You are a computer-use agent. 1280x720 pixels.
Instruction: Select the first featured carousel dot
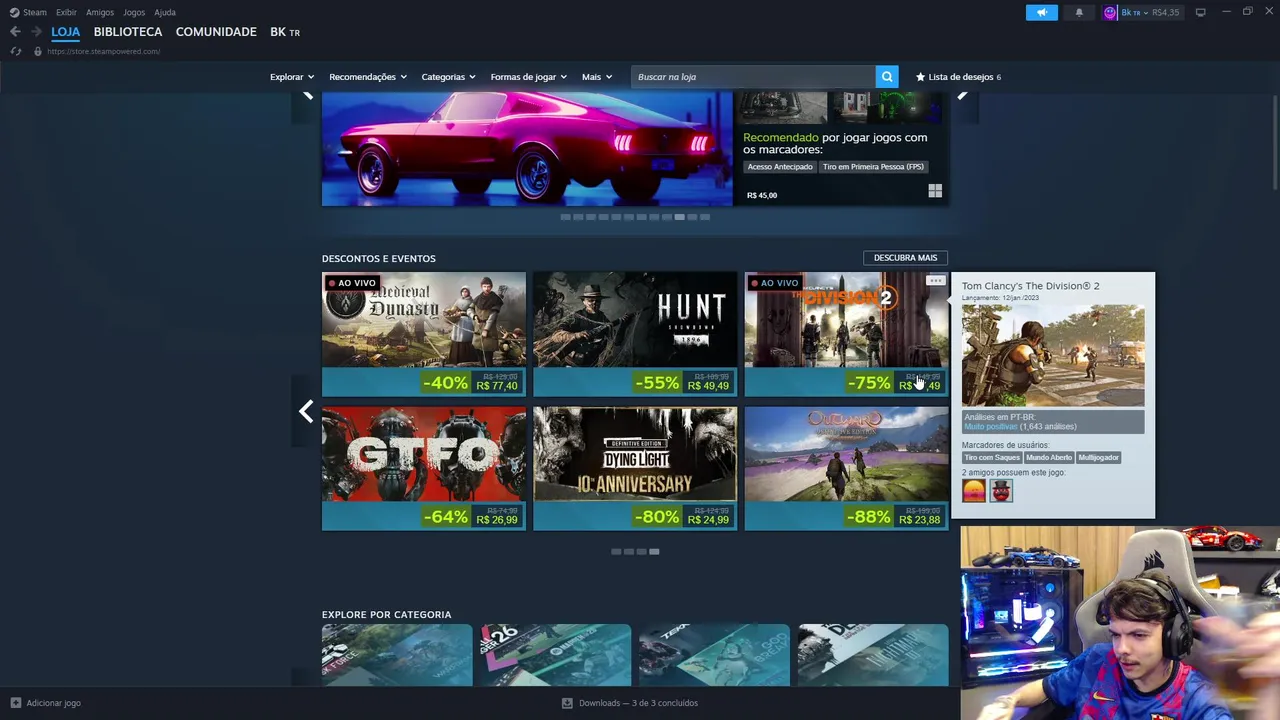point(565,217)
